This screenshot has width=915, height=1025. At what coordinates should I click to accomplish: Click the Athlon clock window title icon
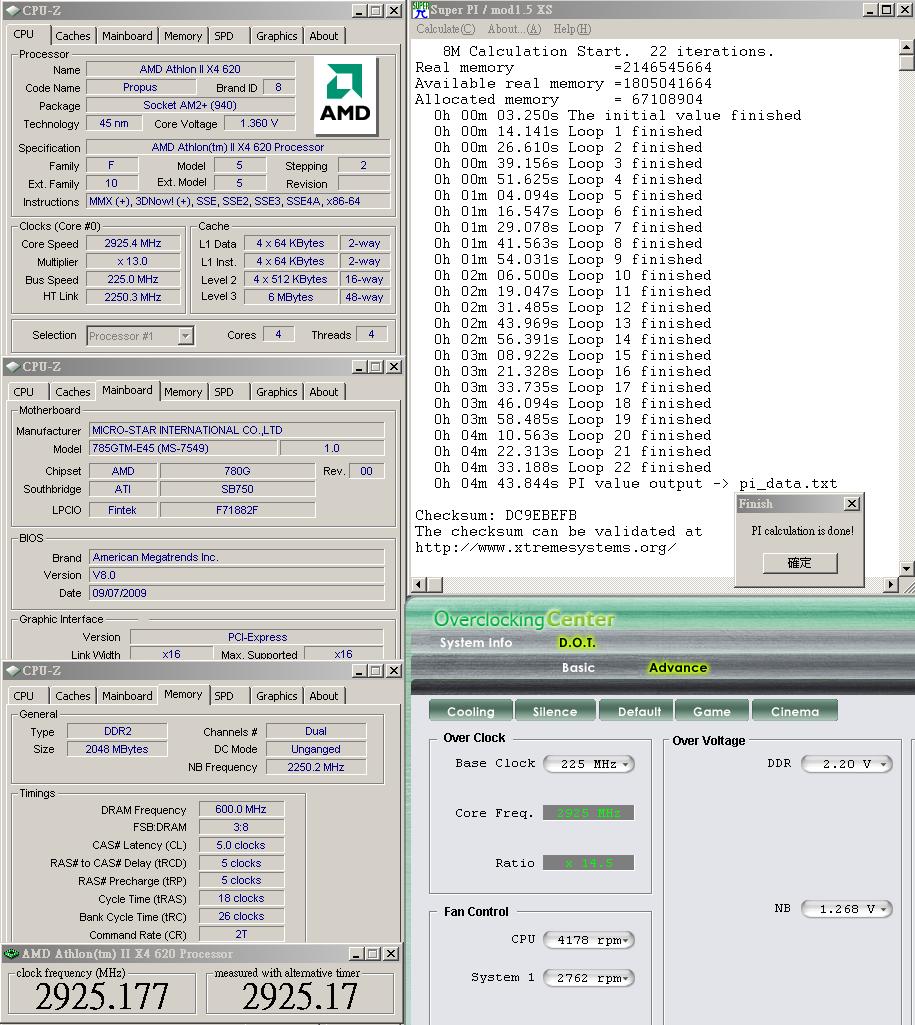click(x=12, y=954)
